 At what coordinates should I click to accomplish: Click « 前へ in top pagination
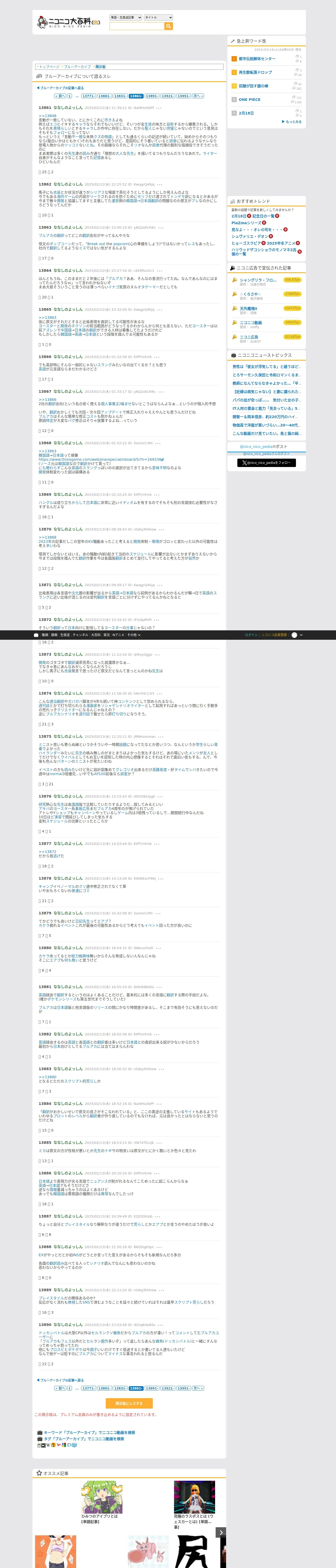(60, 96)
